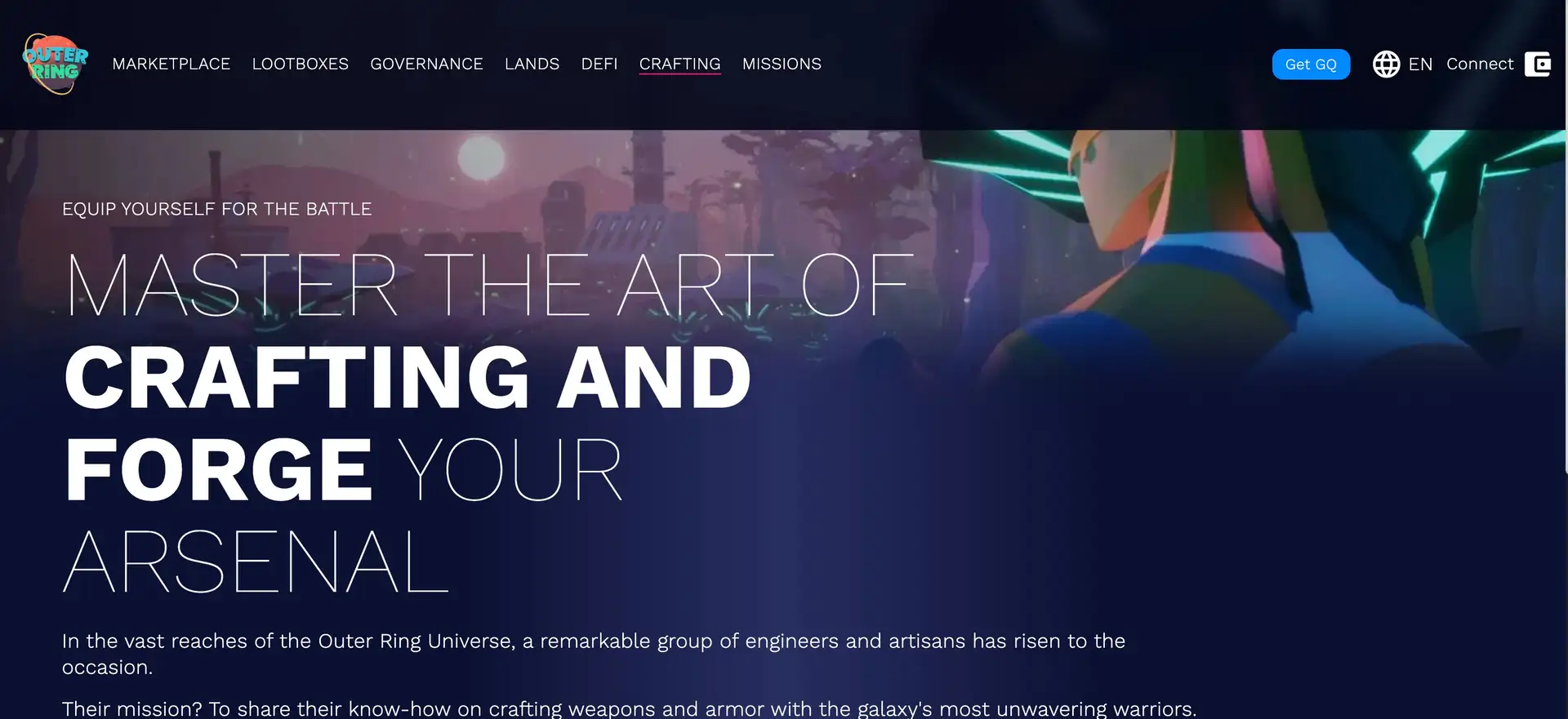
Task: Navigate to Lands
Action: [x=532, y=64]
